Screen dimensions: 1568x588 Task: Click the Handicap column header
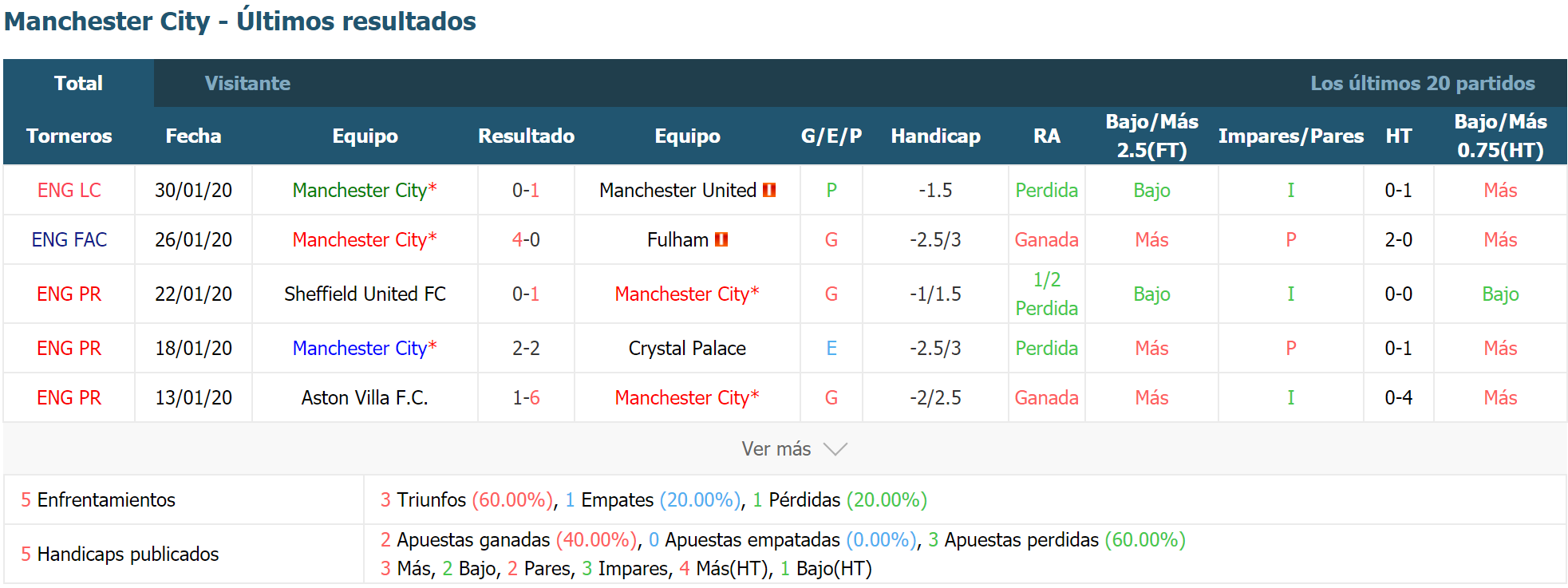point(936,136)
